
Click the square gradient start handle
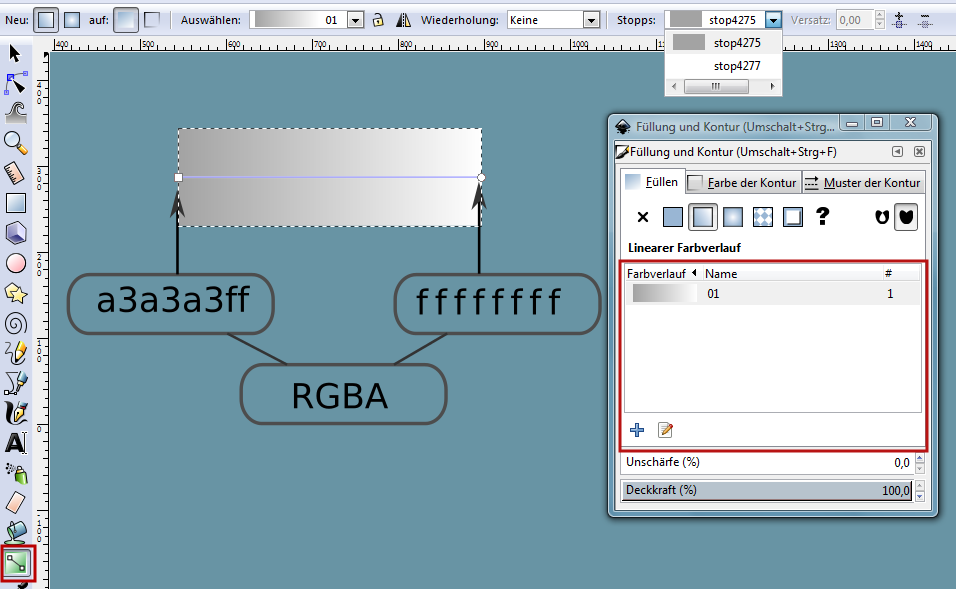178,177
